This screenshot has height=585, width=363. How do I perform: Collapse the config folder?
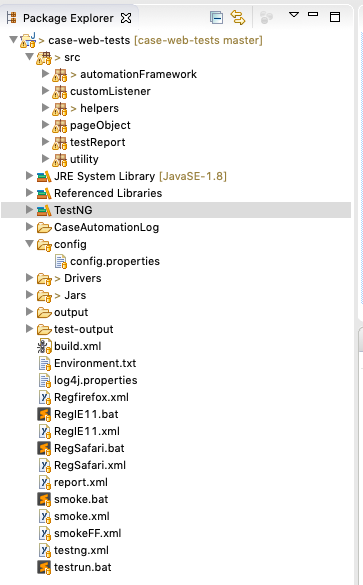(x=29, y=244)
